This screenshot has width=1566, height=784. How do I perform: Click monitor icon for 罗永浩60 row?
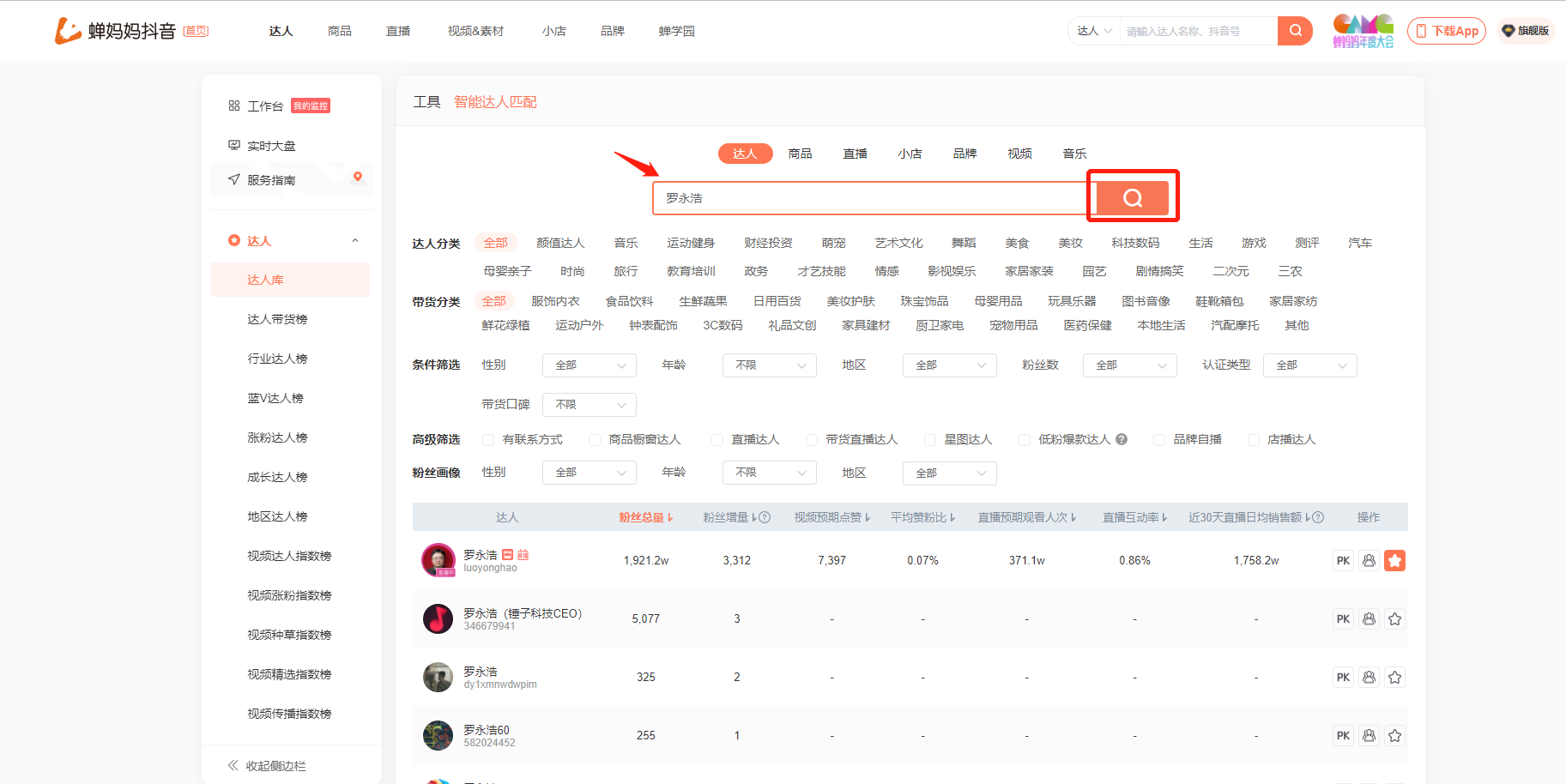coord(1369,736)
